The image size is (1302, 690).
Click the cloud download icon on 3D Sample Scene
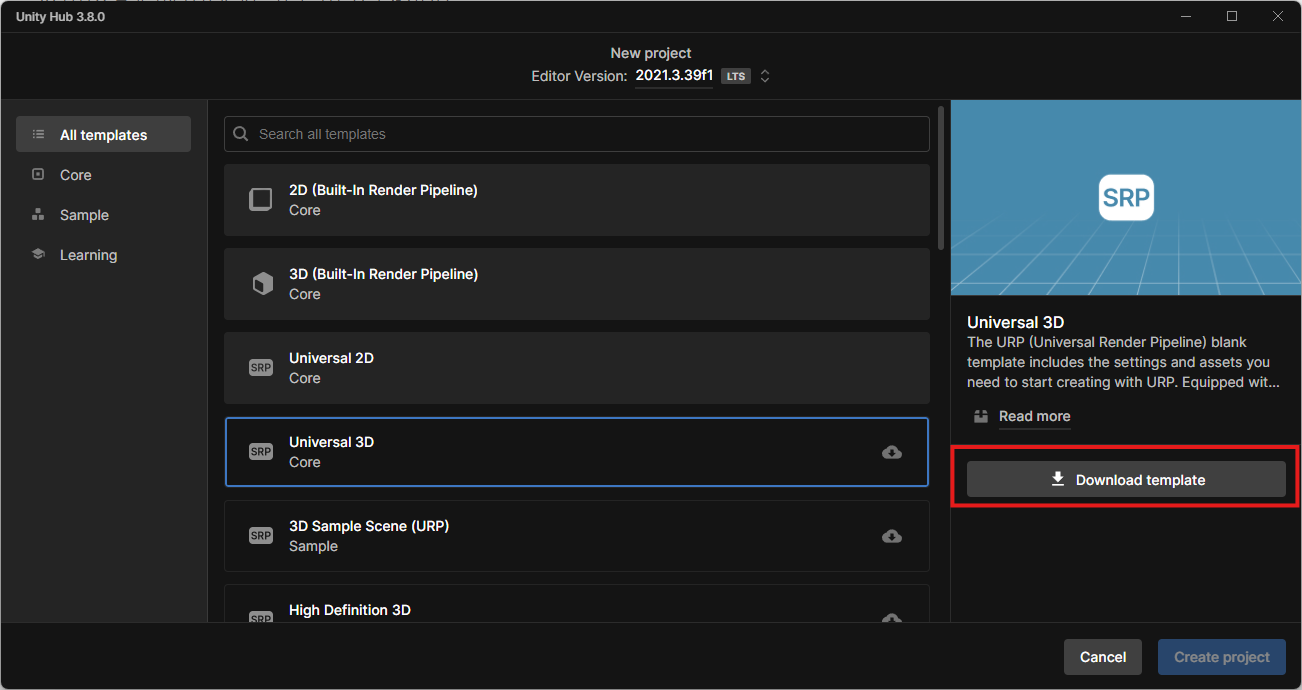tap(892, 536)
